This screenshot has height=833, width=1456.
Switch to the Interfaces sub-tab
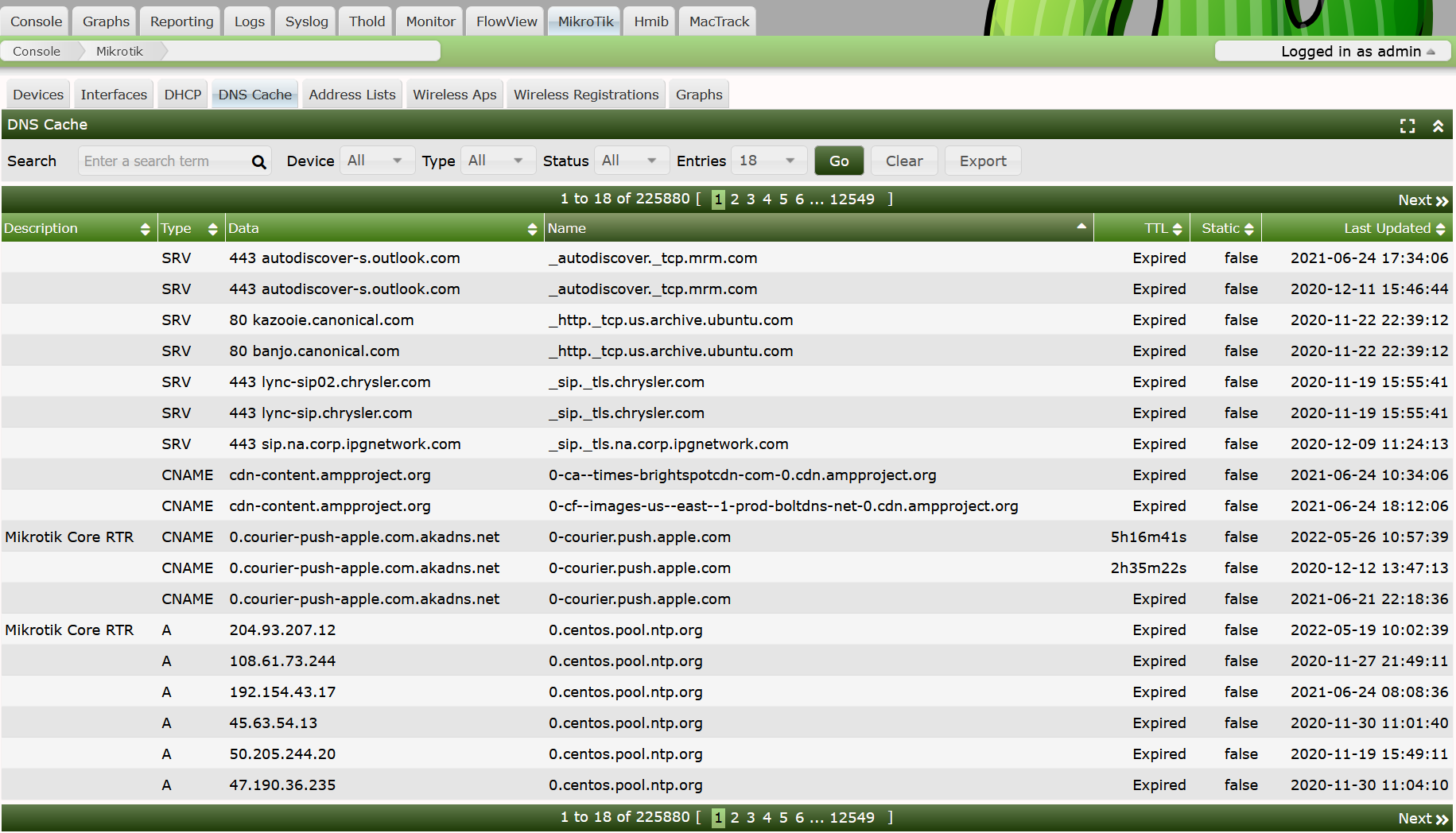tap(114, 95)
